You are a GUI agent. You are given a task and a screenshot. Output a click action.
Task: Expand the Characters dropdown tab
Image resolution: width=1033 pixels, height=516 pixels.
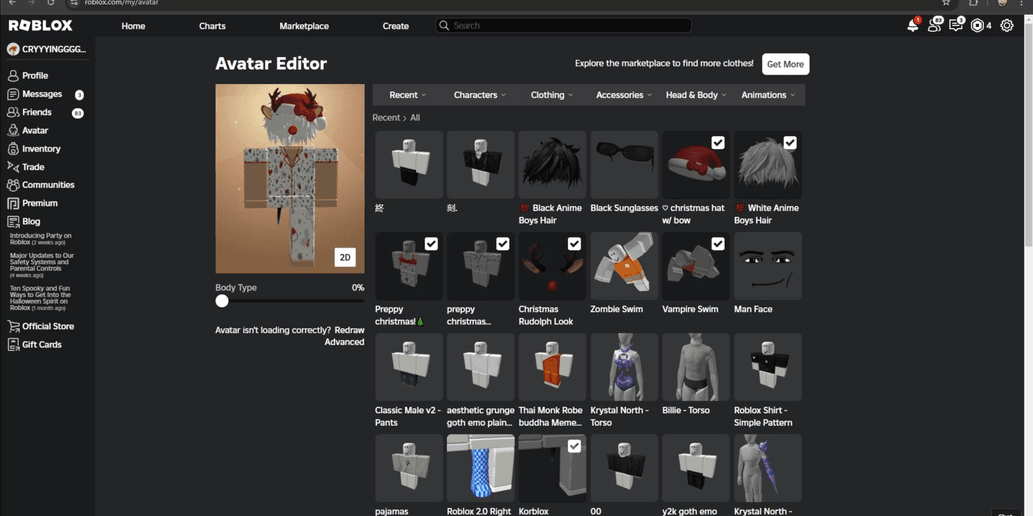click(x=480, y=95)
